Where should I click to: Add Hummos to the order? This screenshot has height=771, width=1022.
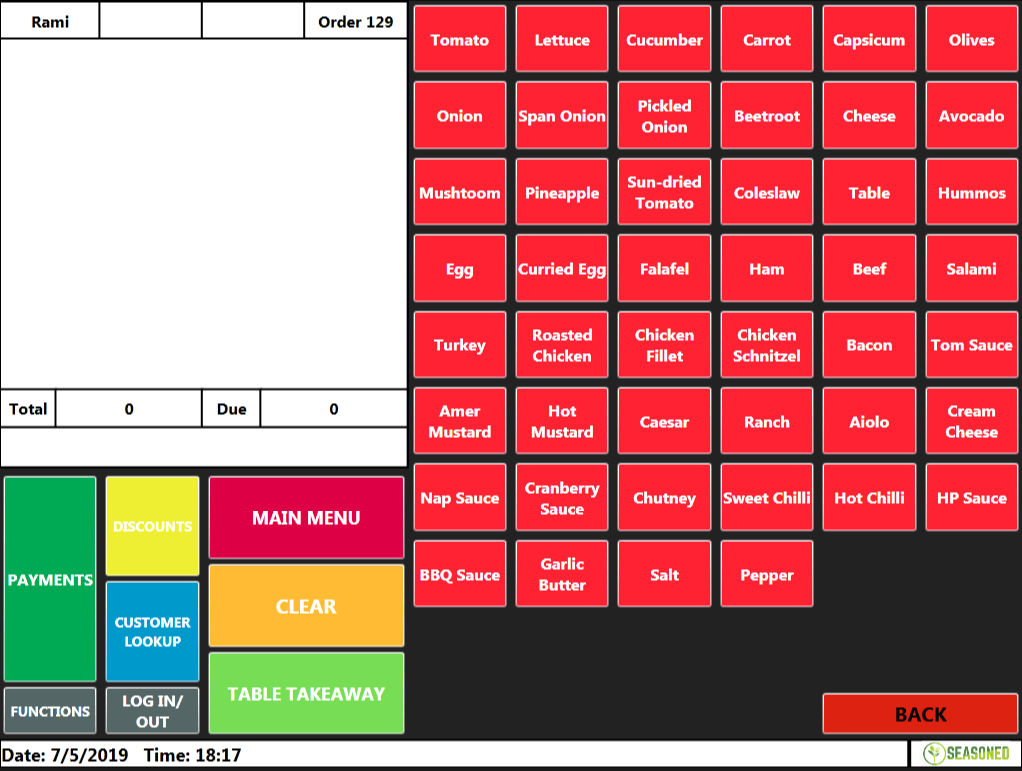click(971, 192)
